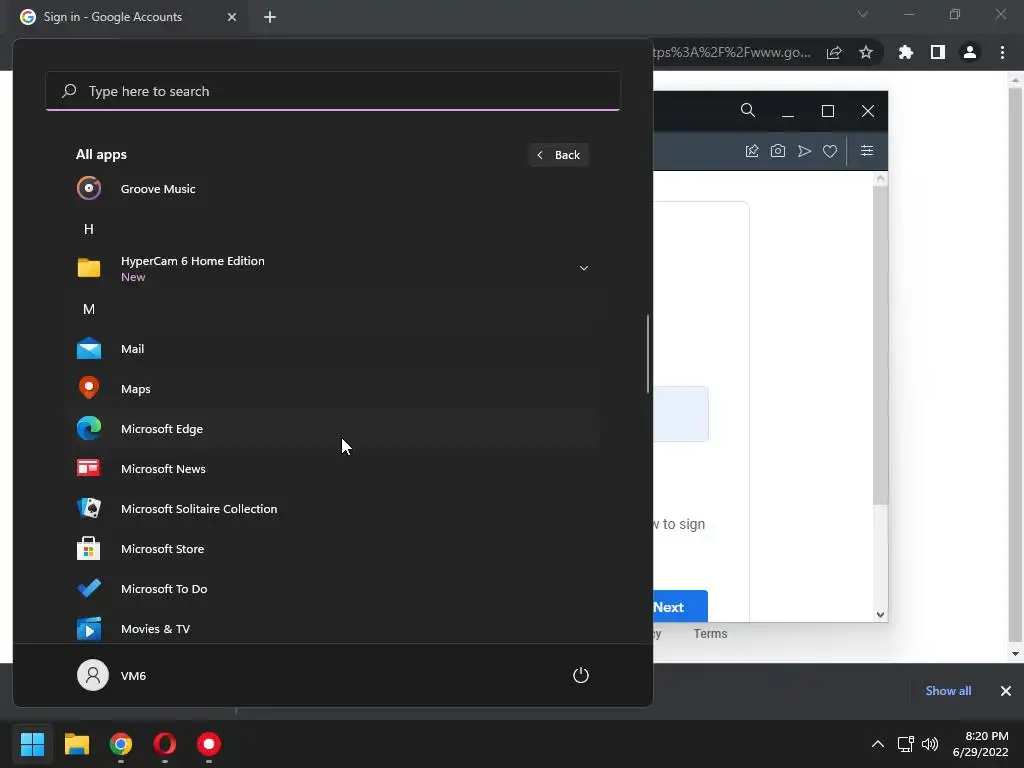Viewport: 1024px width, 768px height.
Task: Click the Windows Start button on taskbar
Action: pyautogui.click(x=33, y=744)
